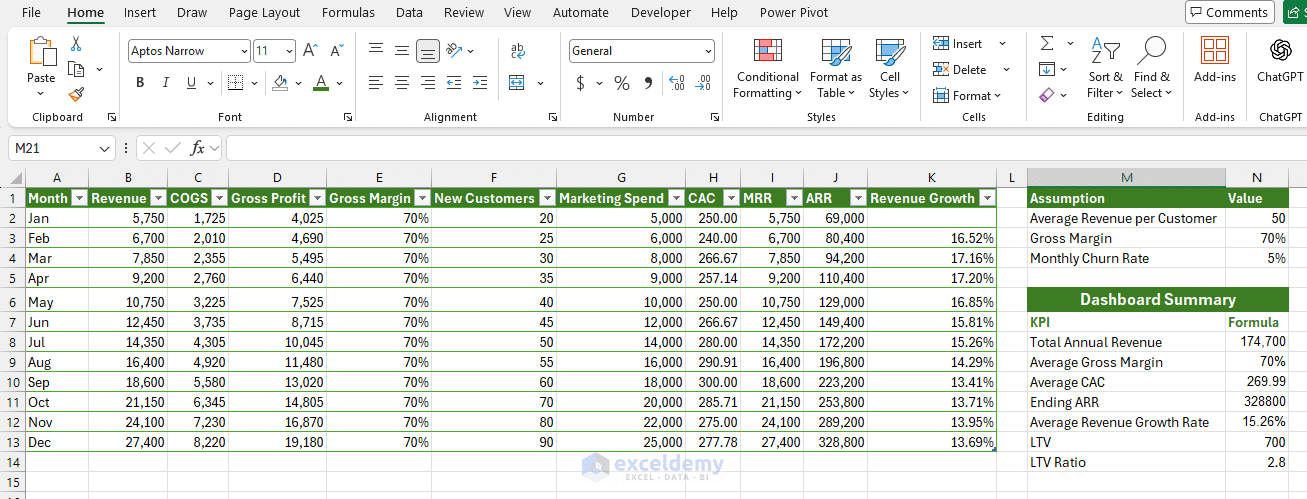Click Sort & Filter
Viewport: 1307px width, 499px height.
point(1105,68)
